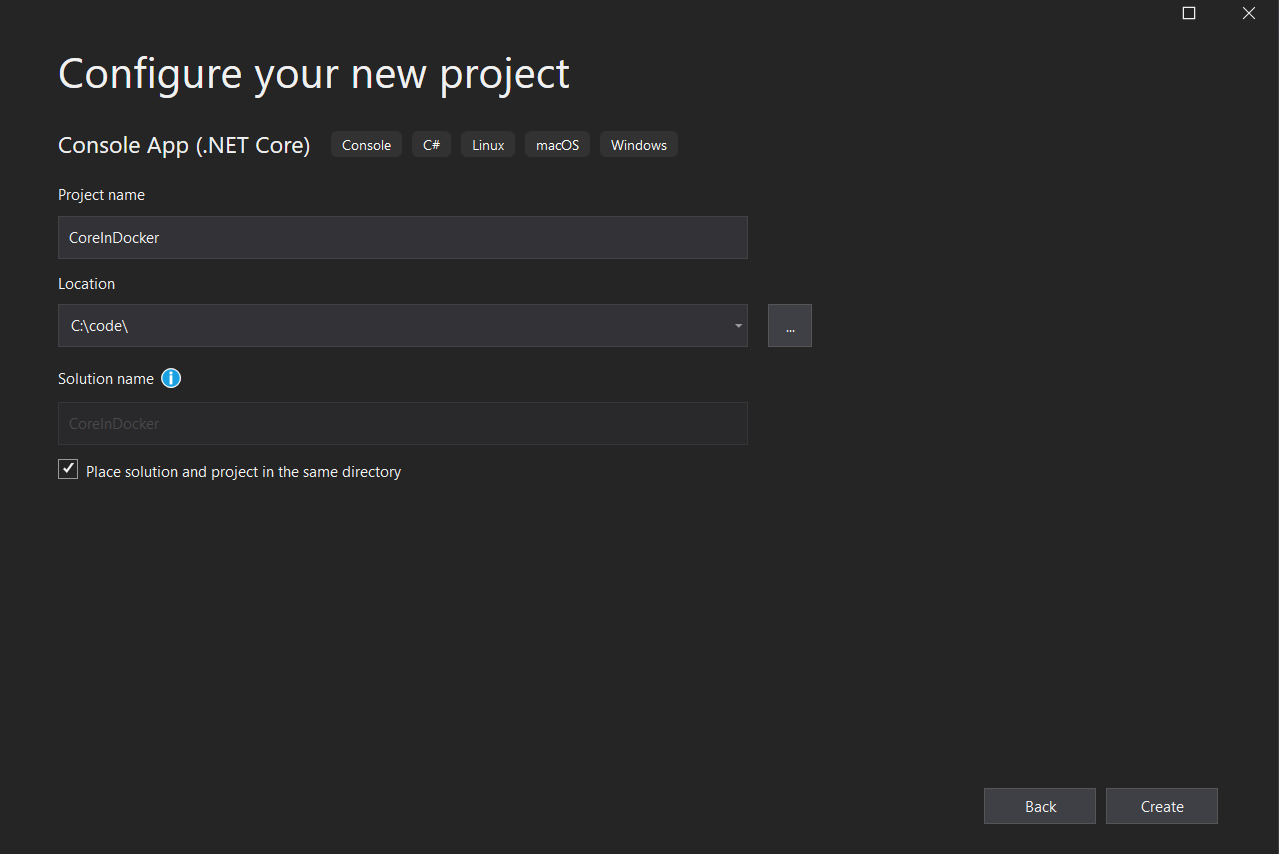
Task: Uncheck Place solution and project in same directory
Action: pyautogui.click(x=68, y=469)
